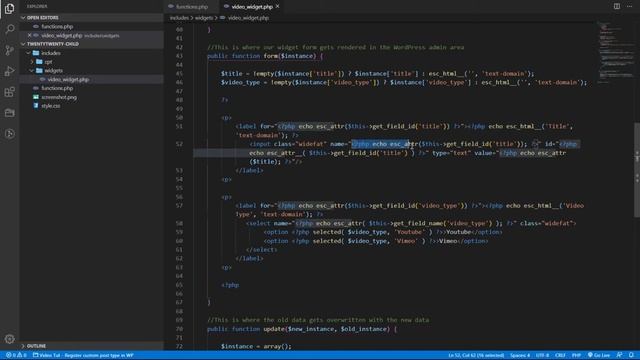The width and height of the screenshot is (640, 360).
Task: Open the Search view in the activity bar
Action: [x=9, y=29]
